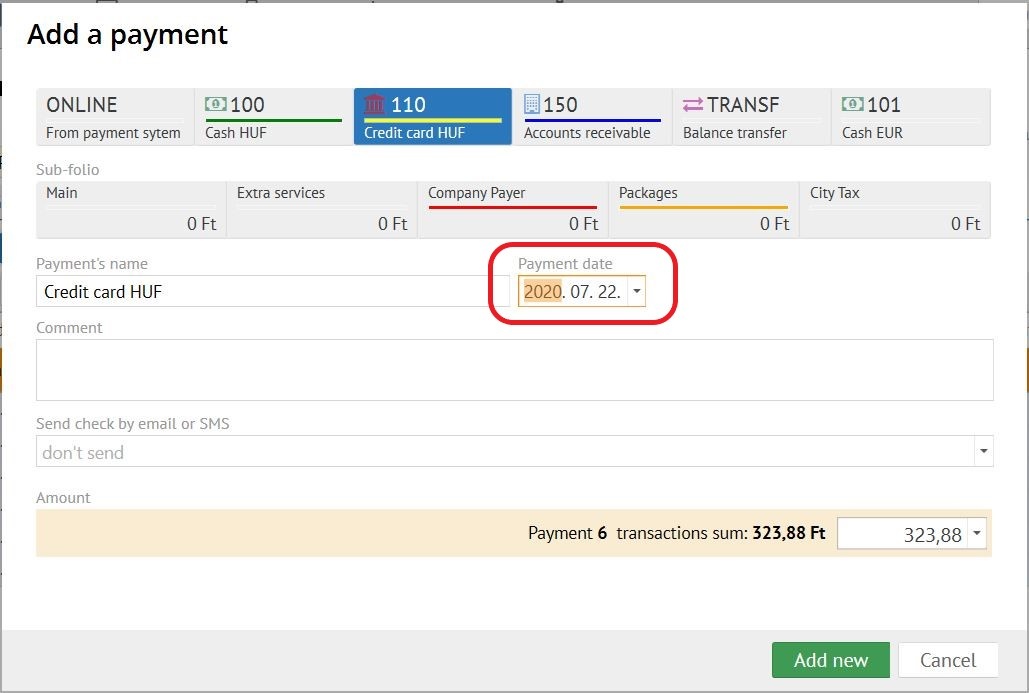This screenshot has height=693, width=1029.
Task: Open the Payment date calendar dropdown arrow
Action: (x=637, y=291)
